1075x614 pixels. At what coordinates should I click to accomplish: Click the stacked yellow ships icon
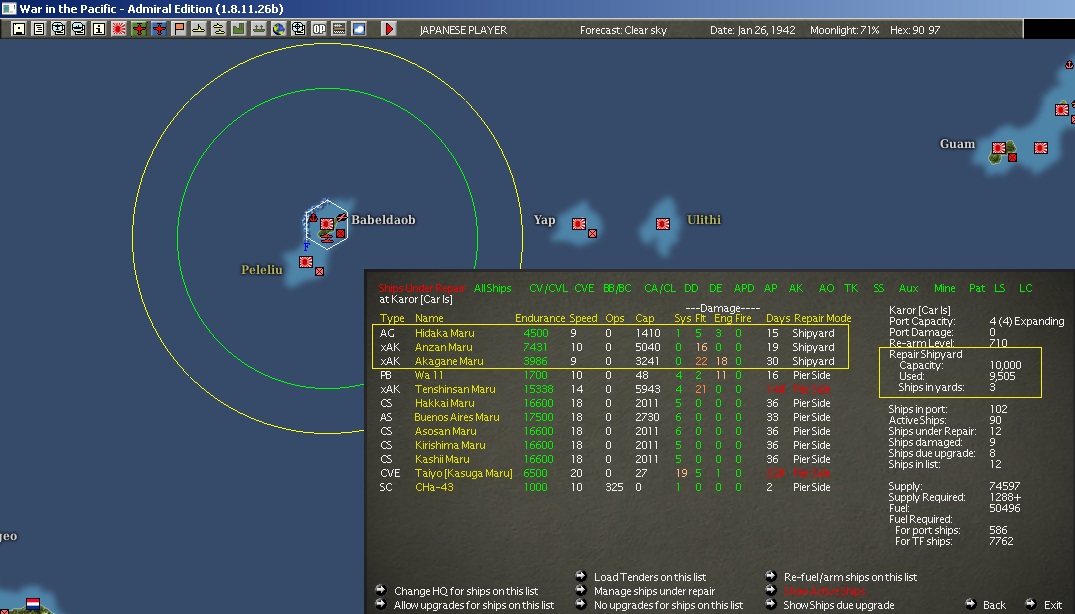pos(219,29)
